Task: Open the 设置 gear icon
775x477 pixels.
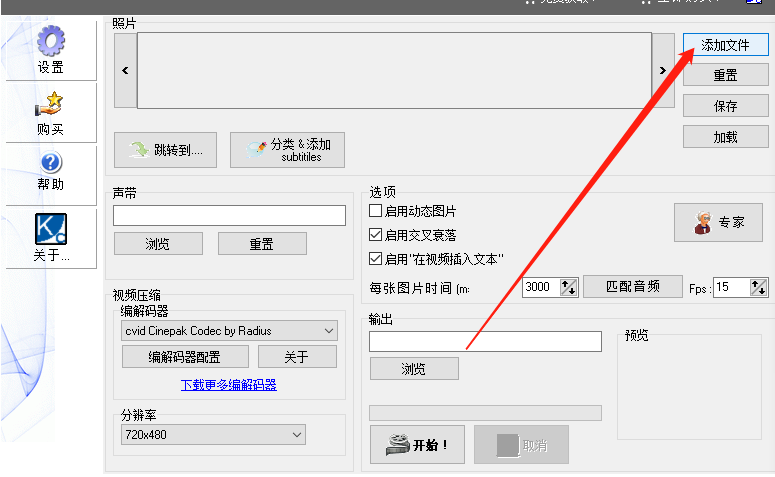Action: (51, 42)
